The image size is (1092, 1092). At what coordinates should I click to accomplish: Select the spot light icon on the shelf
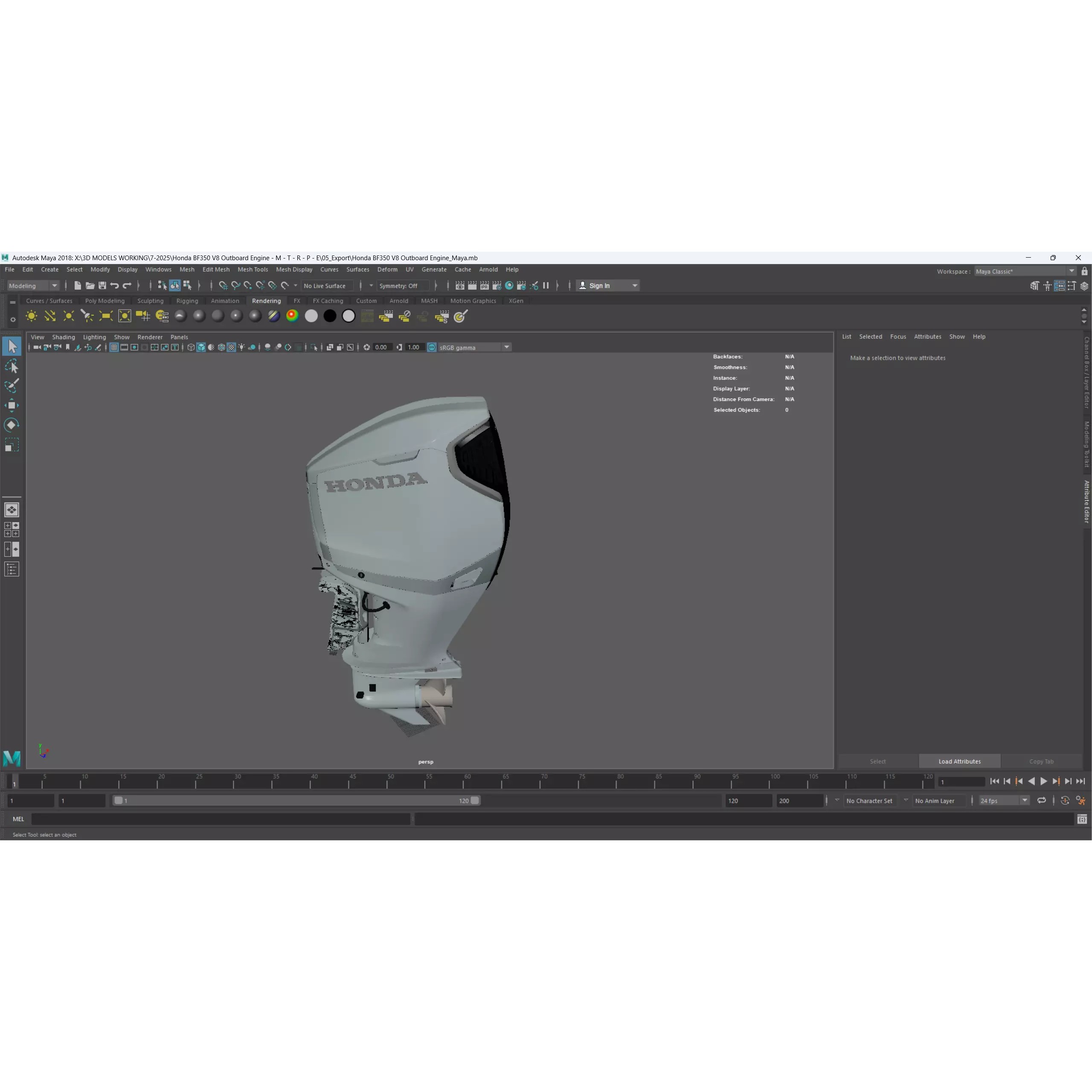tap(87, 316)
